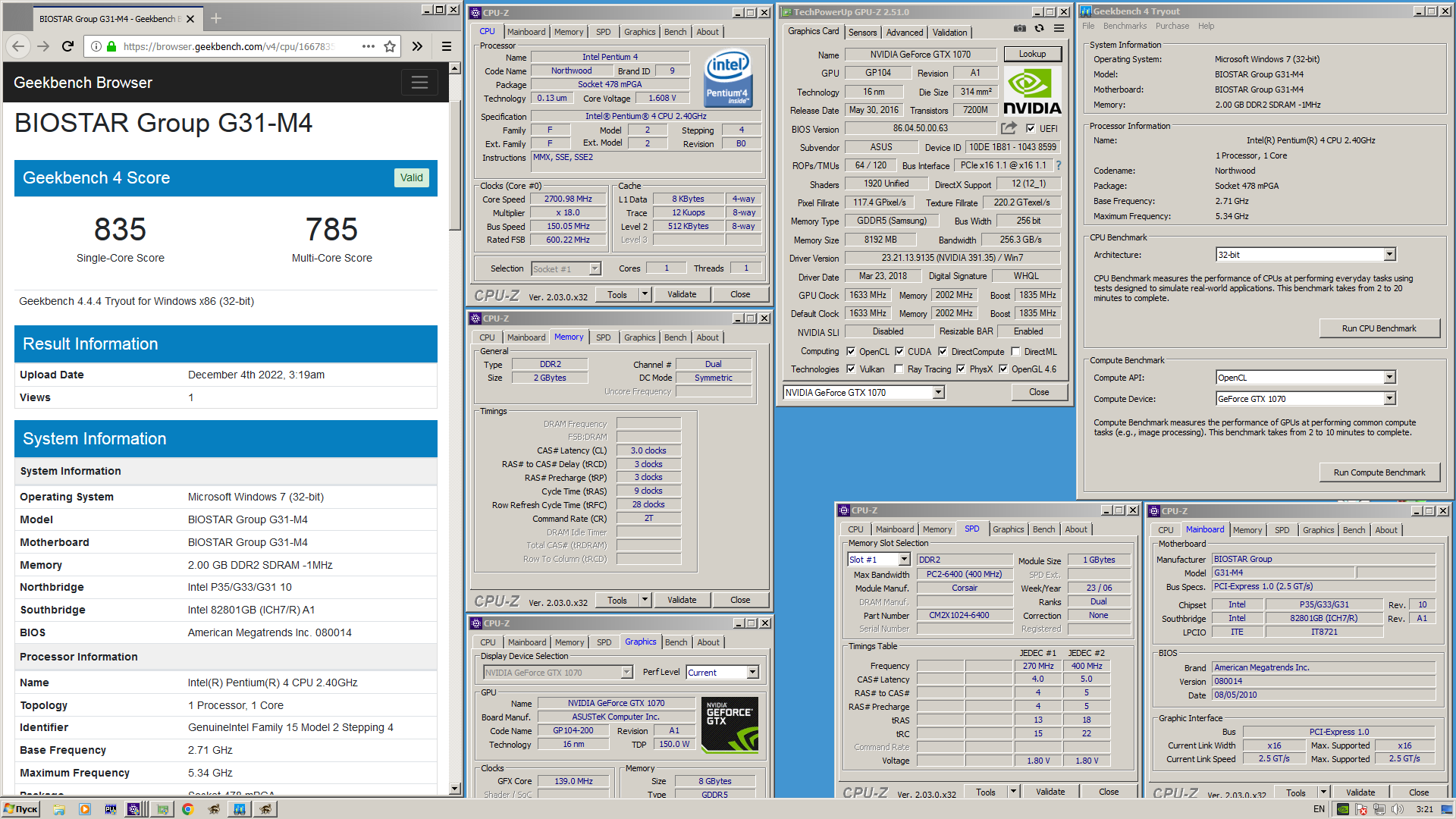Go forward in the browser

coord(43,46)
